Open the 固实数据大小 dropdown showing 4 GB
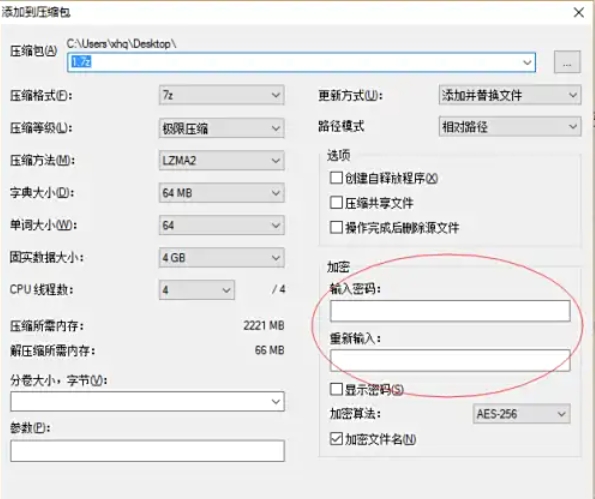The height and width of the screenshot is (499, 595). [x=222, y=258]
